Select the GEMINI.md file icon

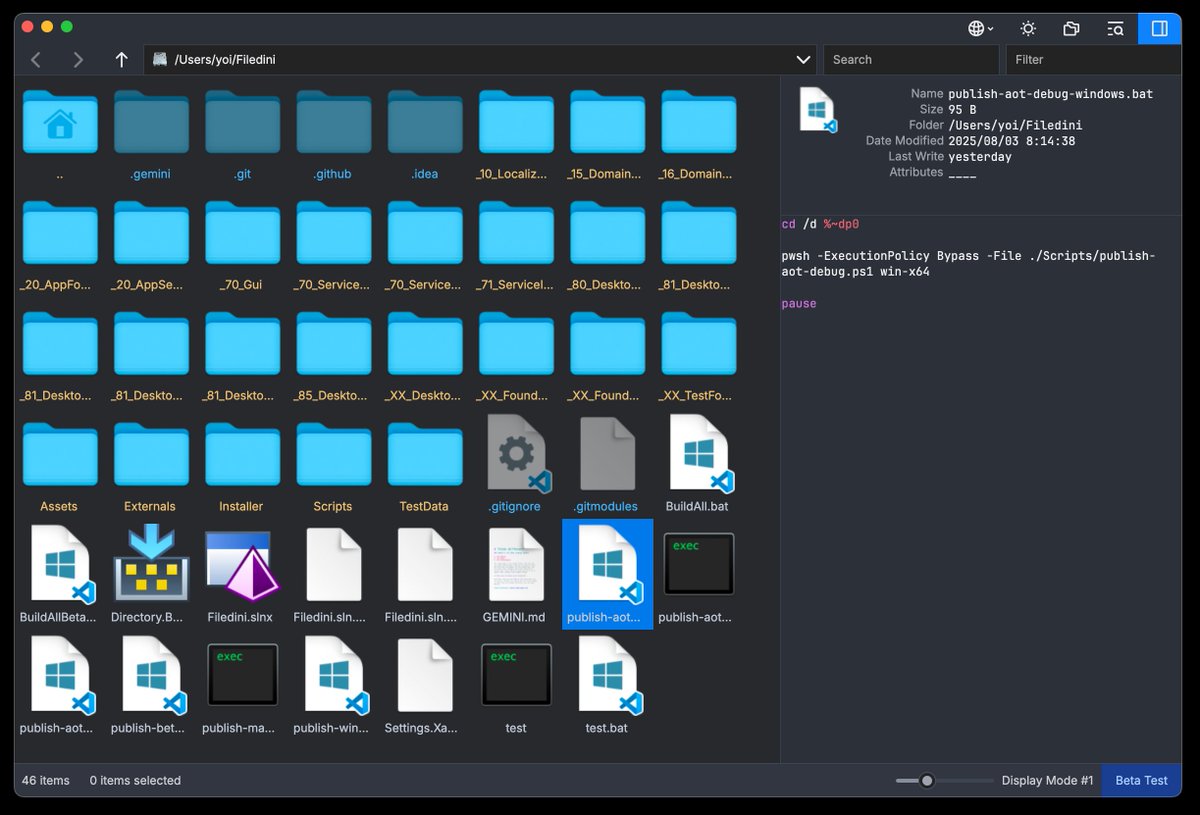pos(515,563)
